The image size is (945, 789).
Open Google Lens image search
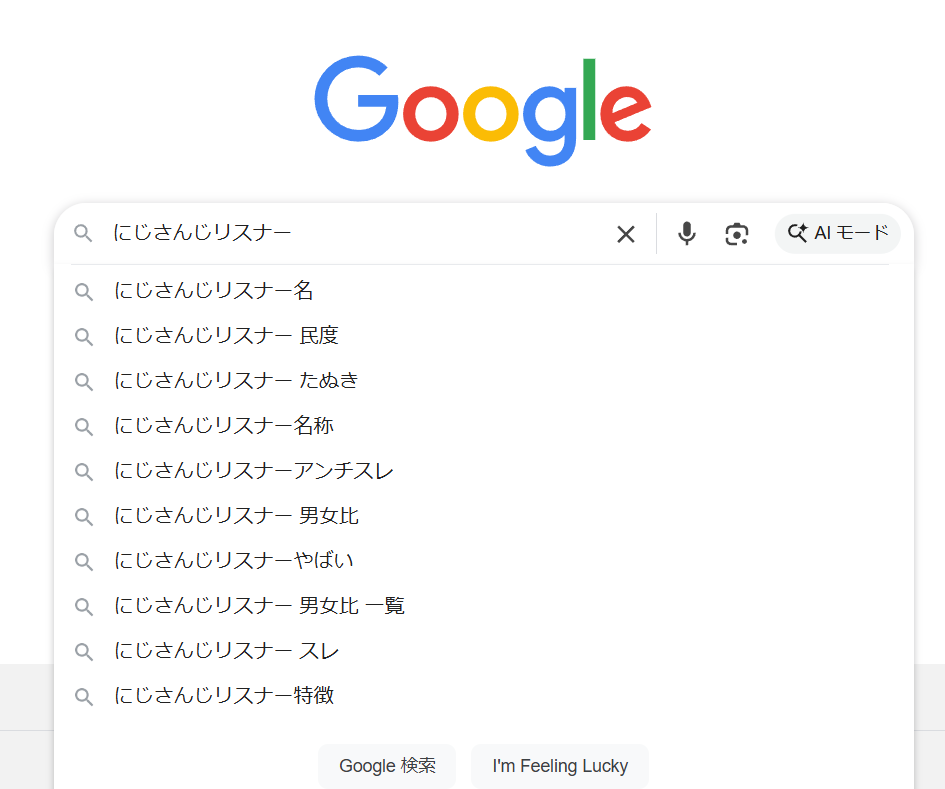click(x=737, y=234)
